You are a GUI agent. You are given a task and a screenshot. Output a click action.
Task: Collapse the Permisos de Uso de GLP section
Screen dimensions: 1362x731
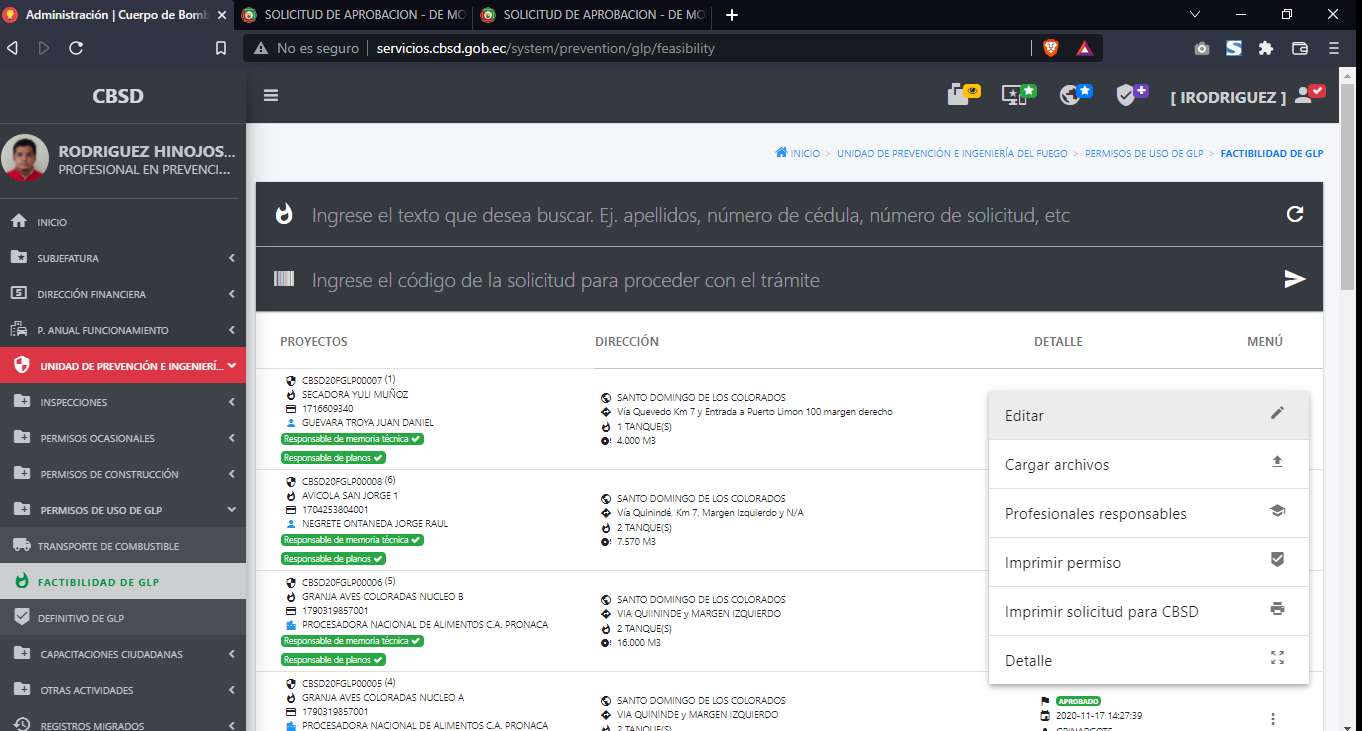pyautogui.click(x=122, y=510)
